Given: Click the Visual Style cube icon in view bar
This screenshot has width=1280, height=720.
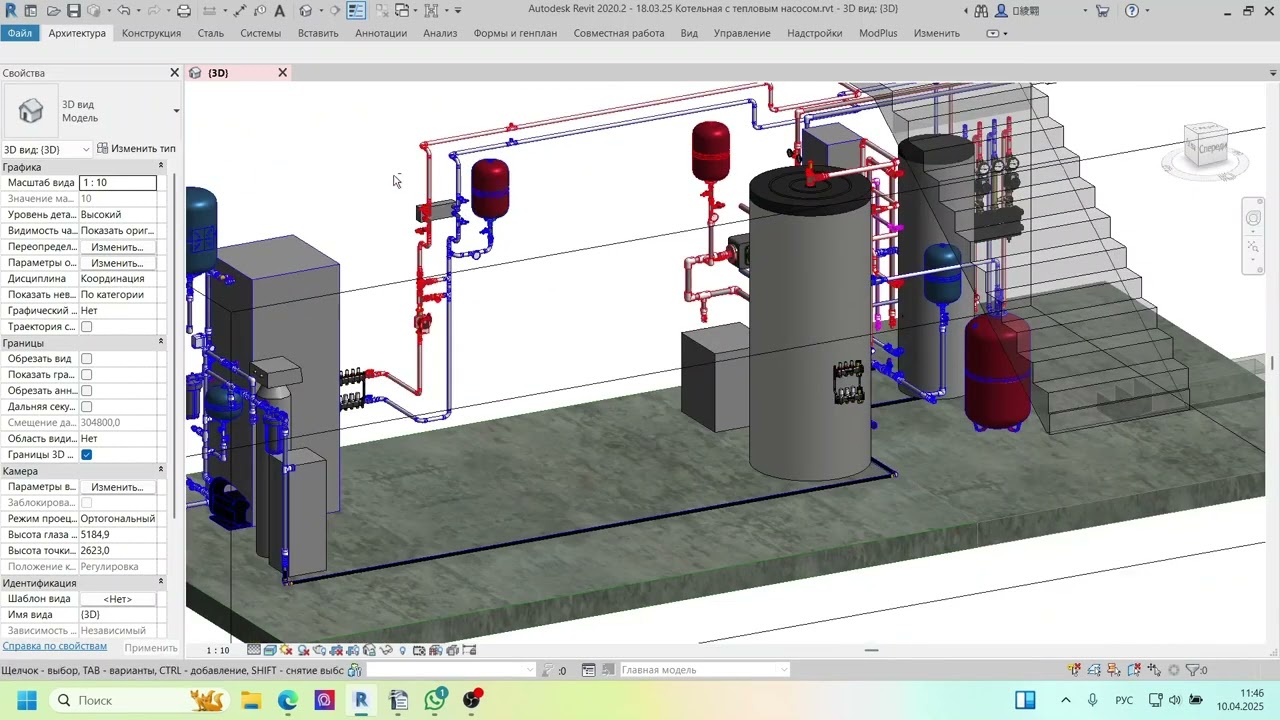Looking at the screenshot, I should coord(270,650).
